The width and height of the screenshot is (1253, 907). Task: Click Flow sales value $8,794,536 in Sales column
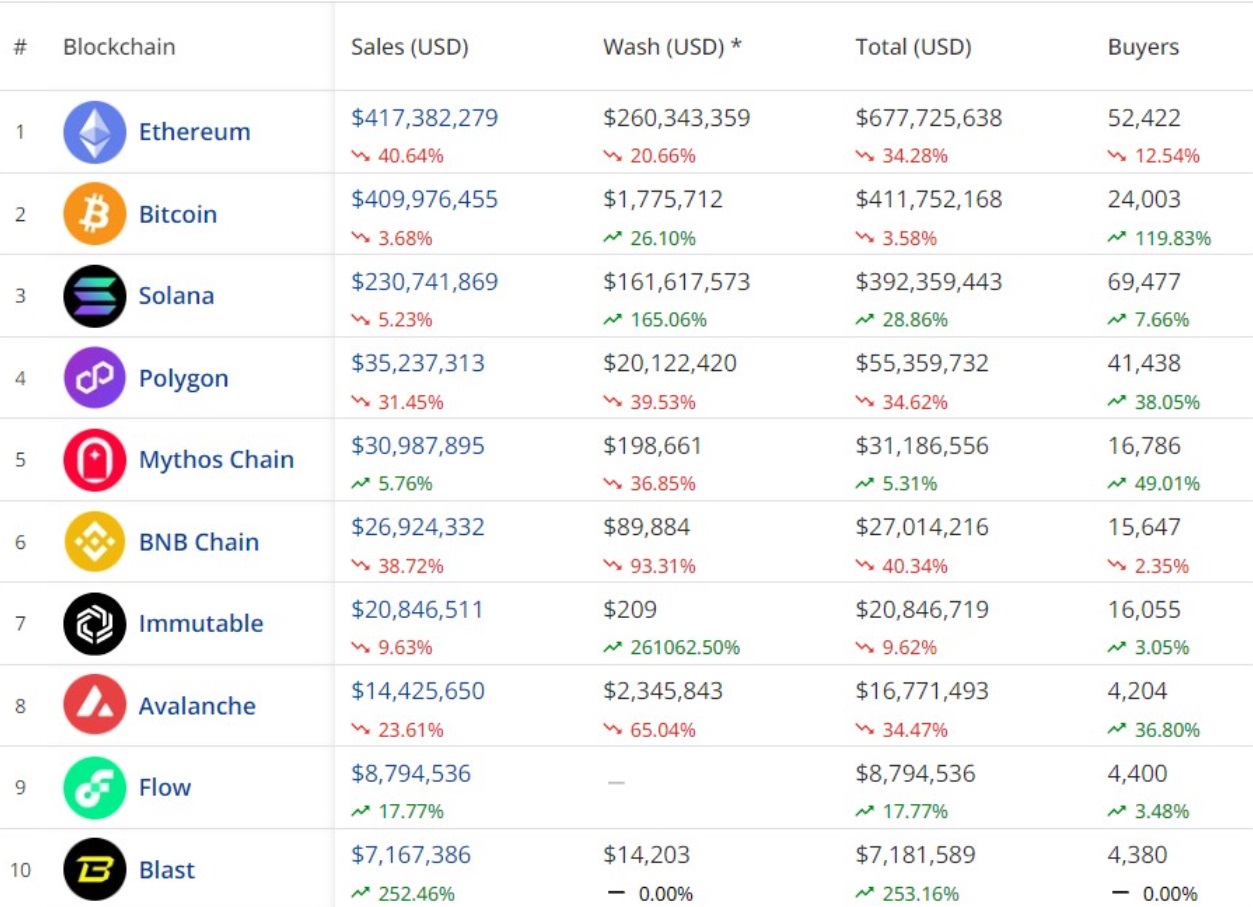411,774
